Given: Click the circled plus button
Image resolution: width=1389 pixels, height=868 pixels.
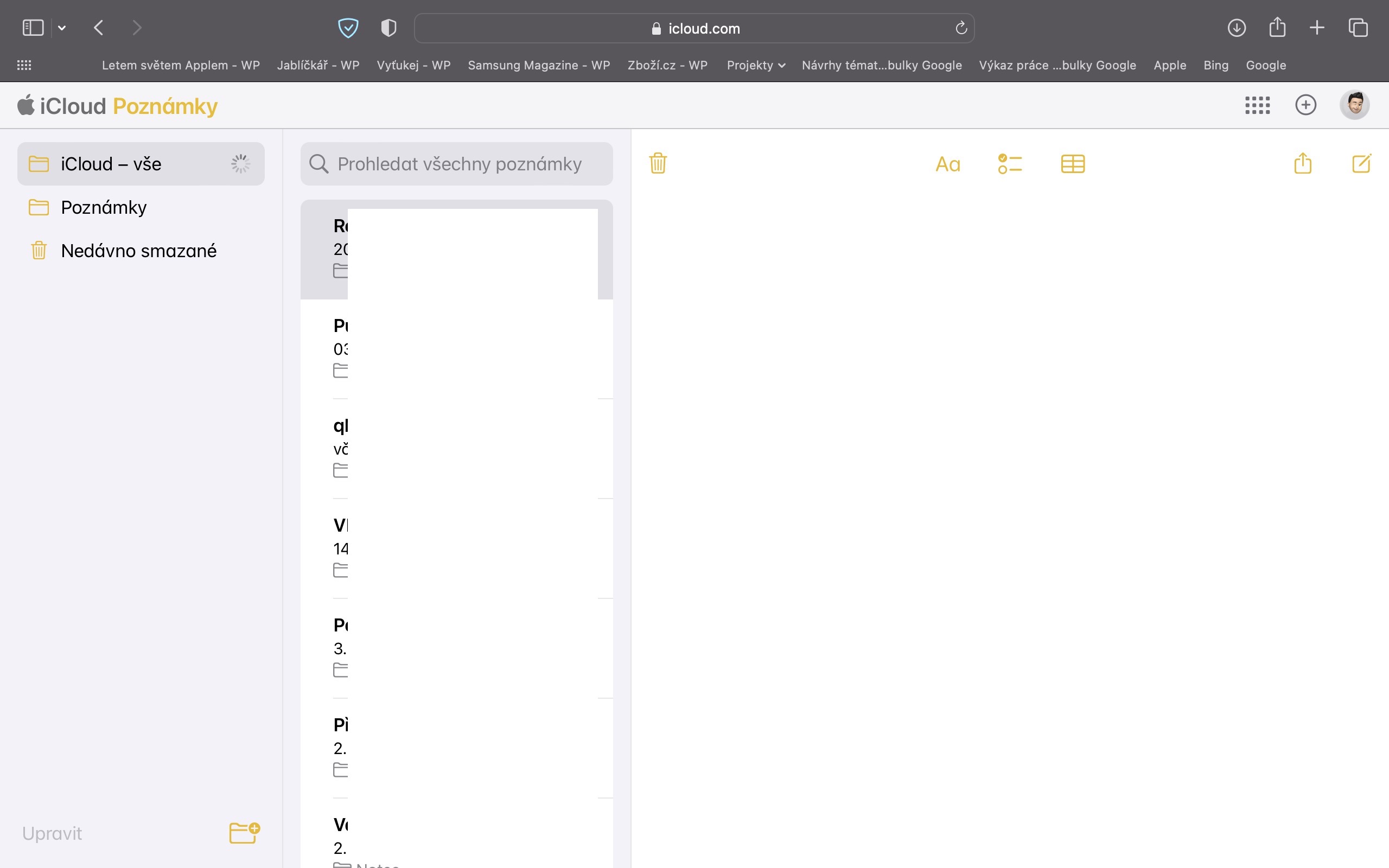Looking at the screenshot, I should coord(1305,105).
